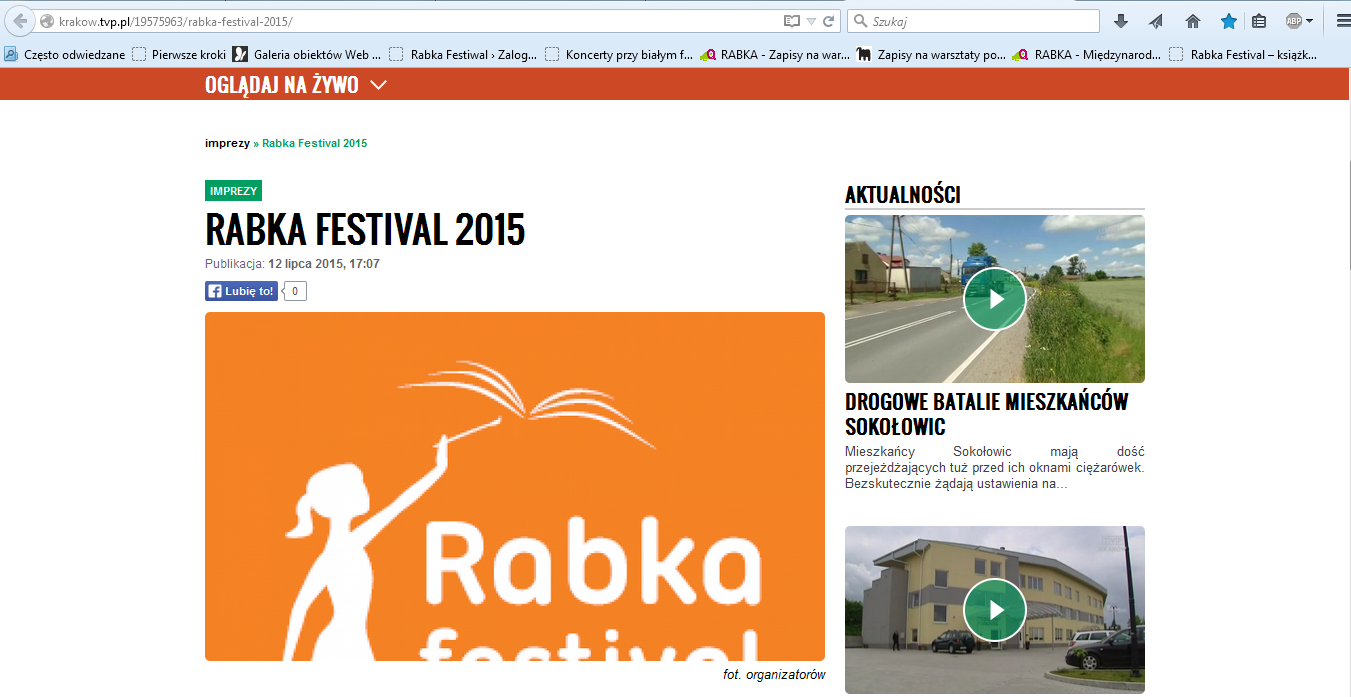Click the paper plane share icon
This screenshot has width=1351, height=697.
1156,21
